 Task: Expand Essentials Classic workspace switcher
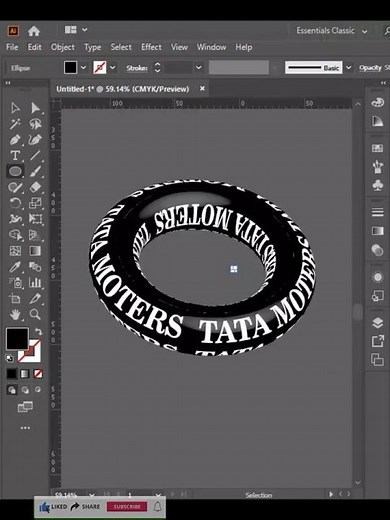pos(365,31)
